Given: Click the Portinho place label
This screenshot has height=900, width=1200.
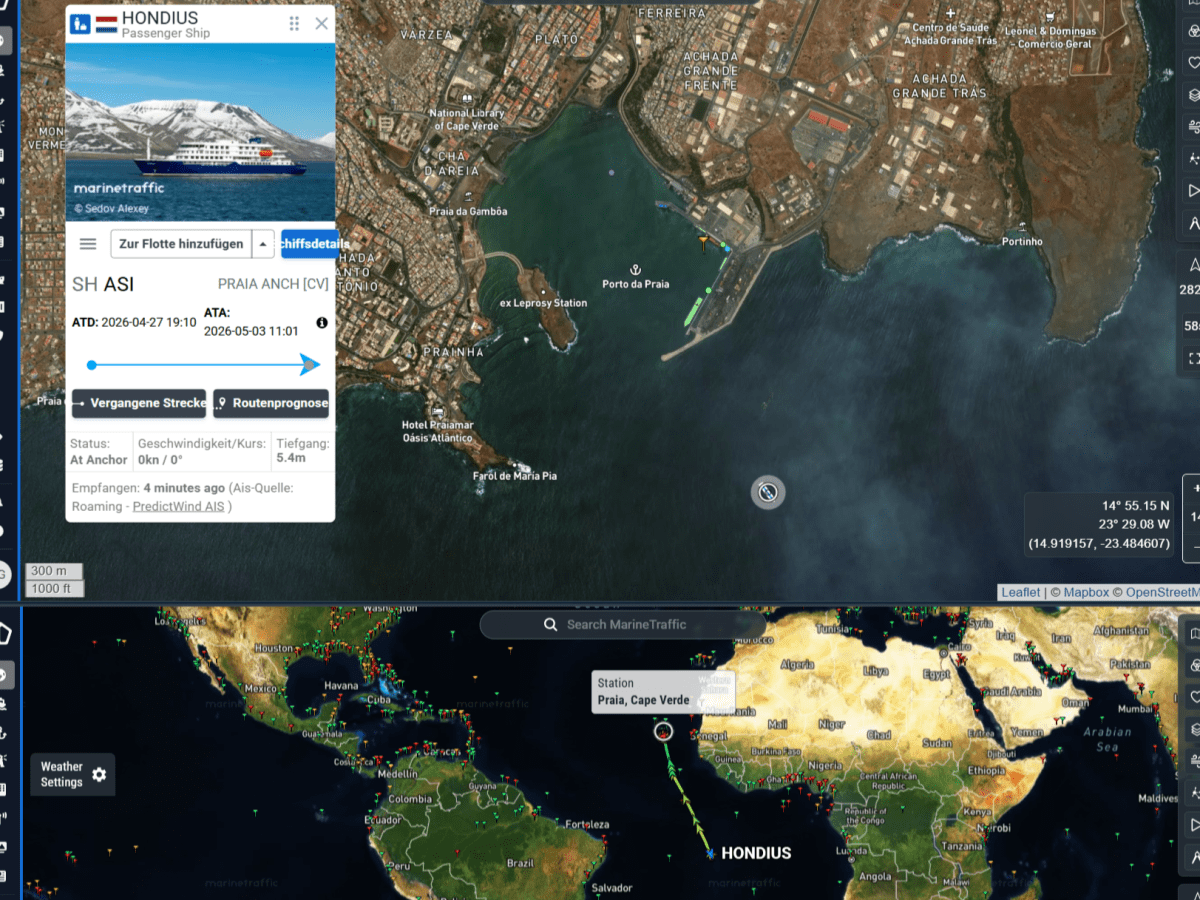Looking at the screenshot, I should click(x=1022, y=241).
